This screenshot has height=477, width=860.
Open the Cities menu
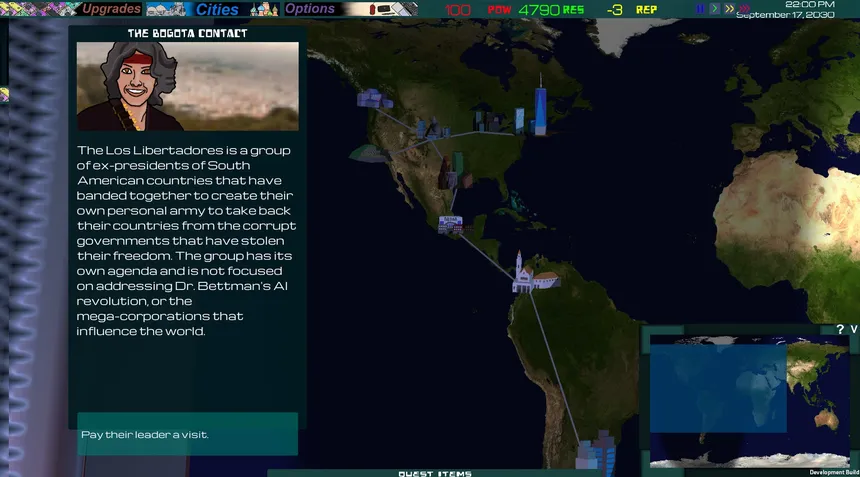pyautogui.click(x=217, y=9)
